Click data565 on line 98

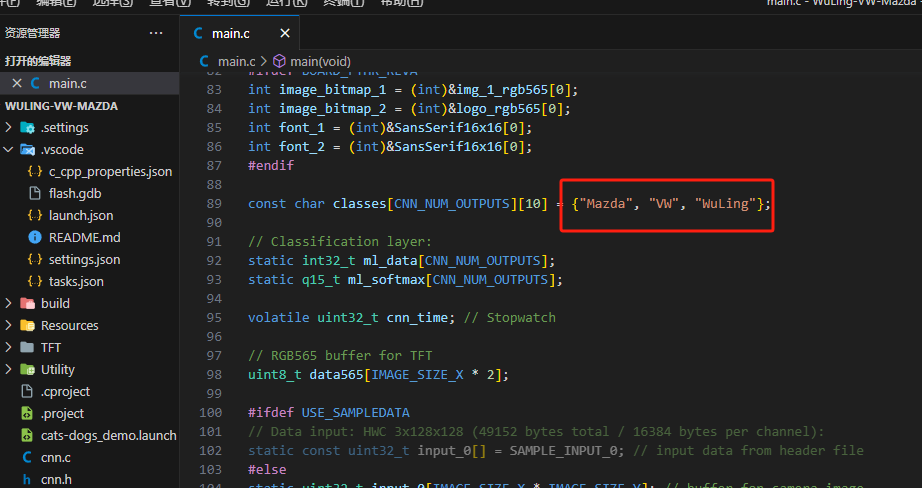pos(336,375)
